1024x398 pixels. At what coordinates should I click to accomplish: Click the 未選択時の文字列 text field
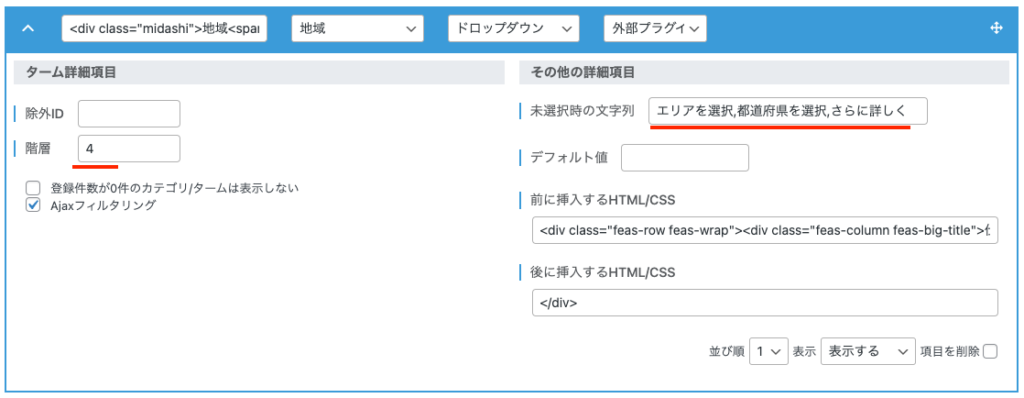click(788, 111)
